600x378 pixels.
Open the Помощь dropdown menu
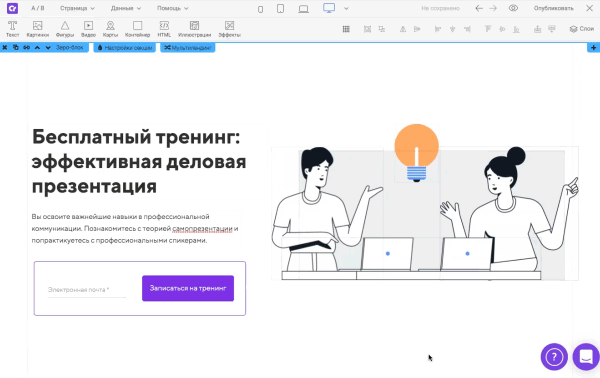[x=173, y=8]
